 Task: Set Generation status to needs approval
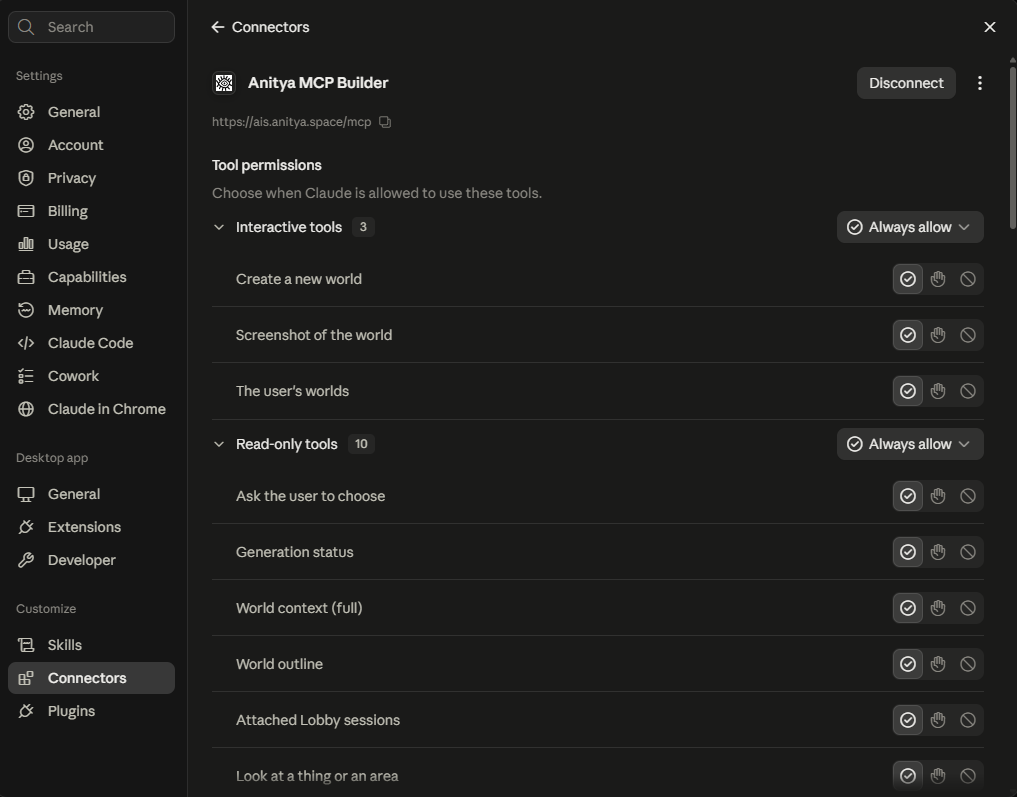pos(938,552)
